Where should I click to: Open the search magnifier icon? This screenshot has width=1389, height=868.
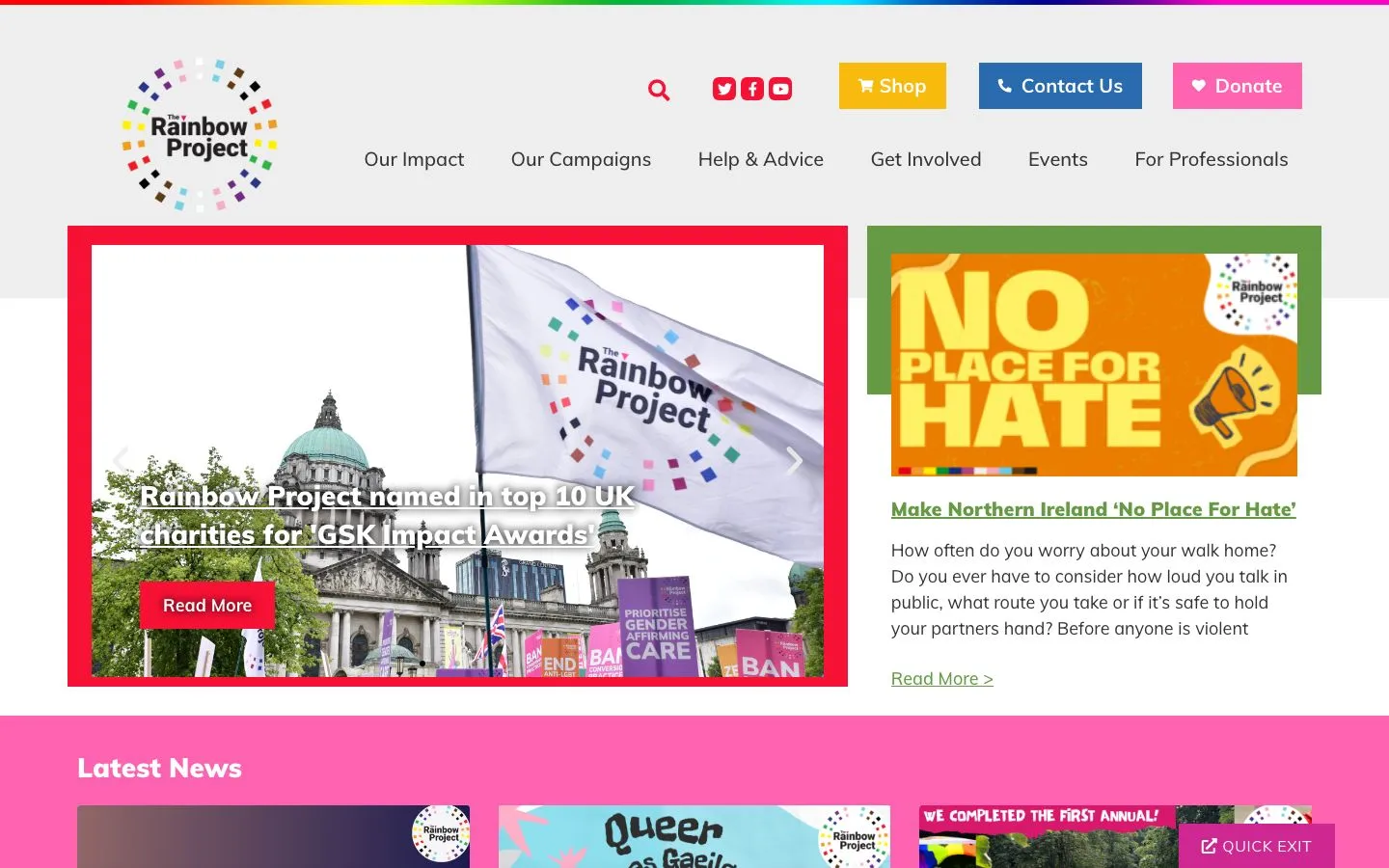(659, 90)
